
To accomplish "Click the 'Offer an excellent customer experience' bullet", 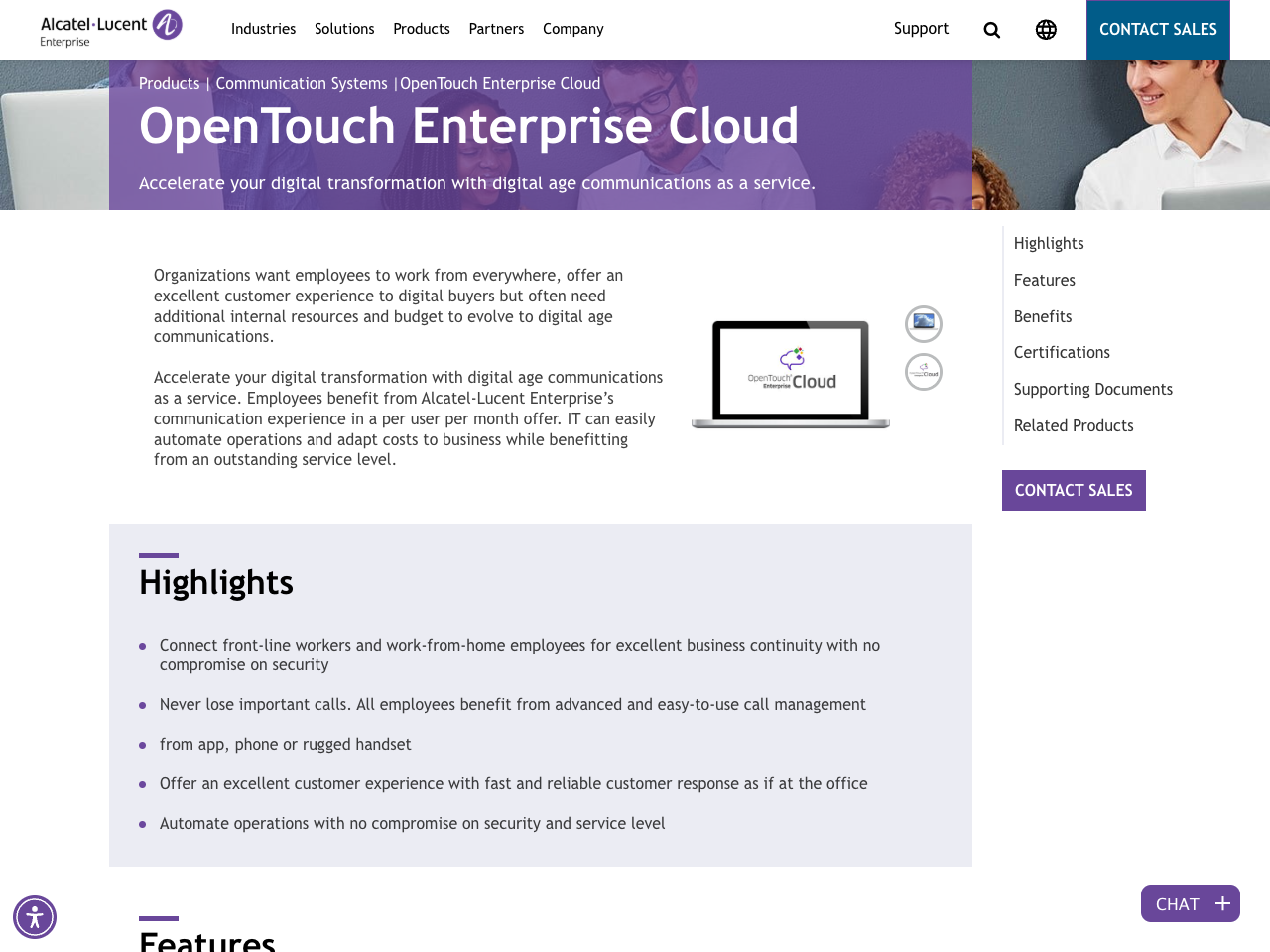I will point(514,783).
